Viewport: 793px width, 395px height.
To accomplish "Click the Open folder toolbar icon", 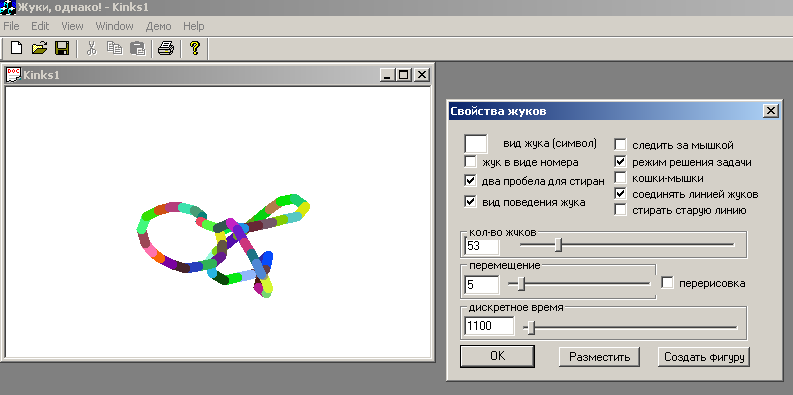I will (39, 49).
